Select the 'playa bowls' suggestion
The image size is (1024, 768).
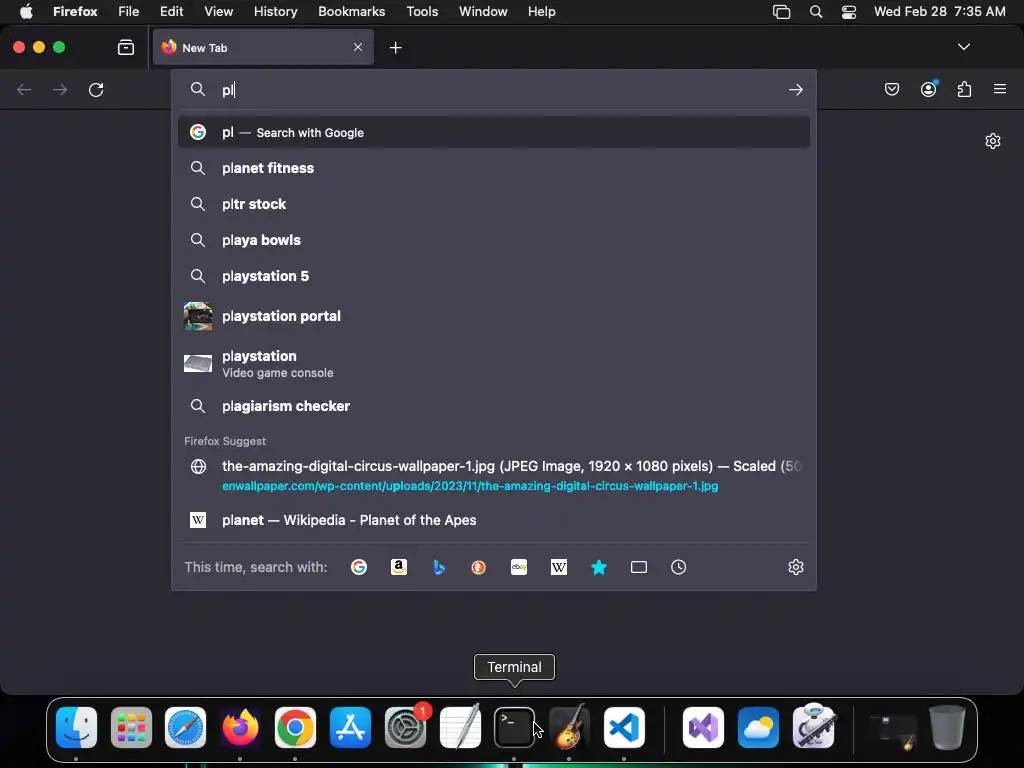[494, 240]
